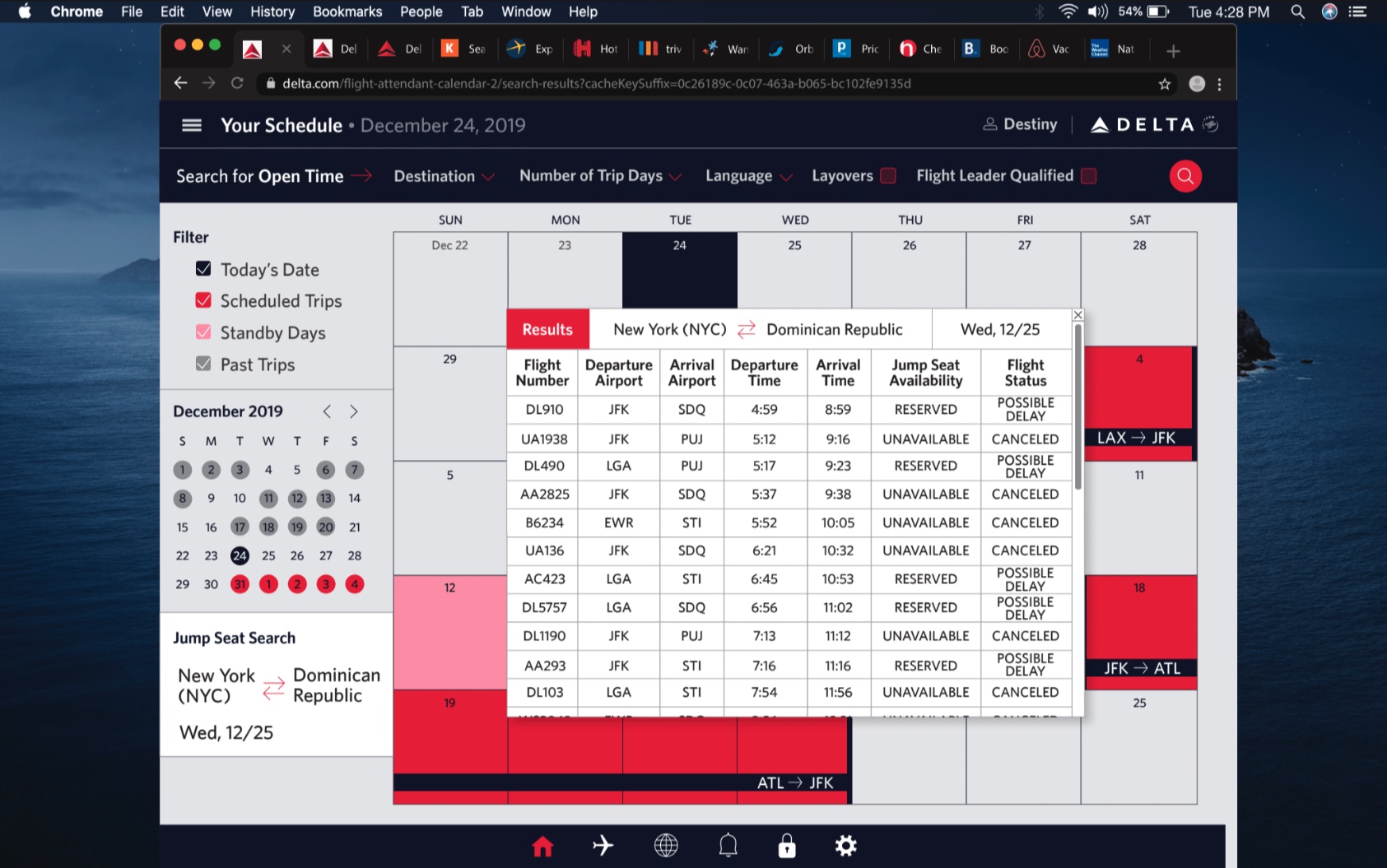Go to next month in mini calendar
The width and height of the screenshot is (1387, 868).
click(354, 411)
